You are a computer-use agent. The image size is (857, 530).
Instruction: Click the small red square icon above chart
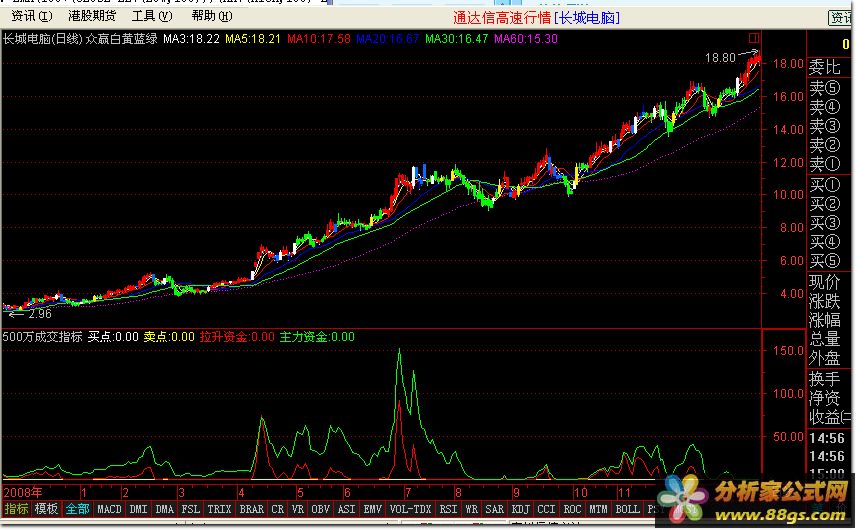[x=754, y=38]
